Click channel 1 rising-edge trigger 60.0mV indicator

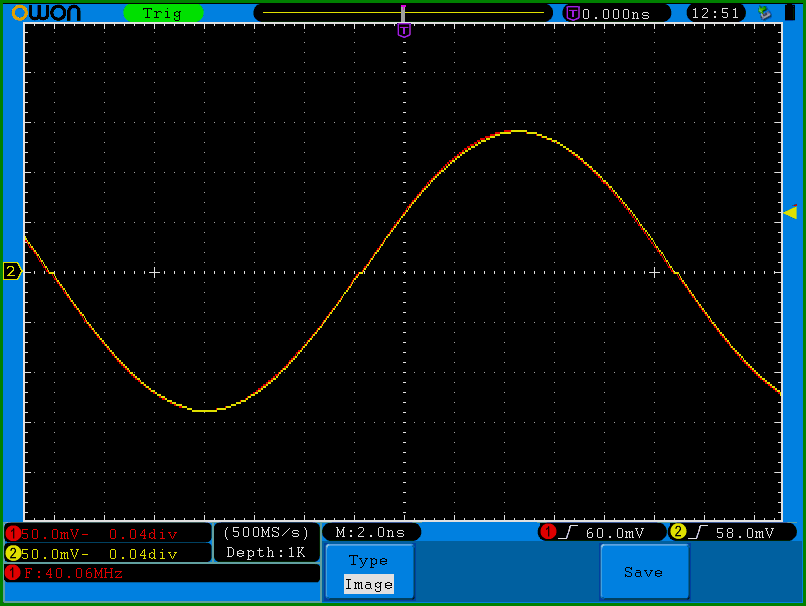click(602, 532)
